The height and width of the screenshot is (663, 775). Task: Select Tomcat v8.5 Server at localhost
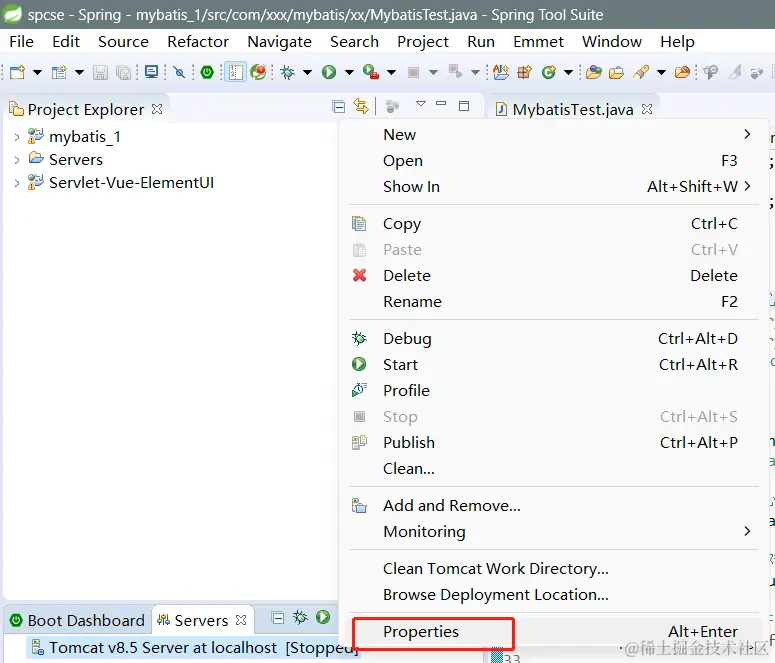[x=194, y=647]
